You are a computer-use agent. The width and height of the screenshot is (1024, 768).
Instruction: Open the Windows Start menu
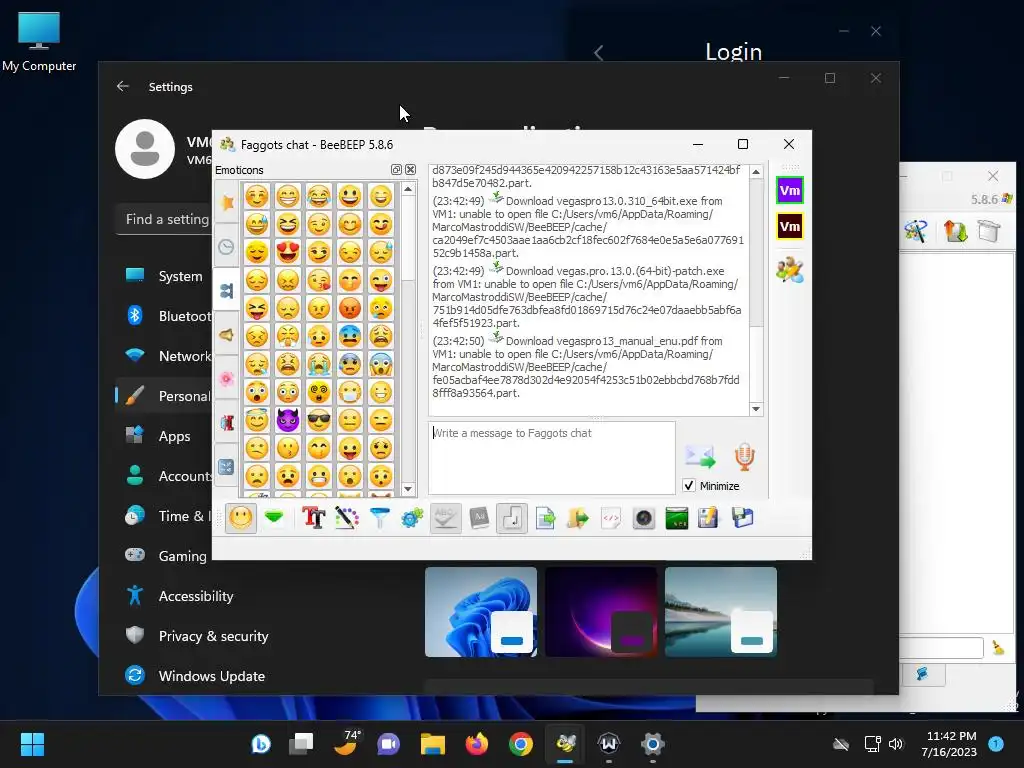(x=32, y=744)
